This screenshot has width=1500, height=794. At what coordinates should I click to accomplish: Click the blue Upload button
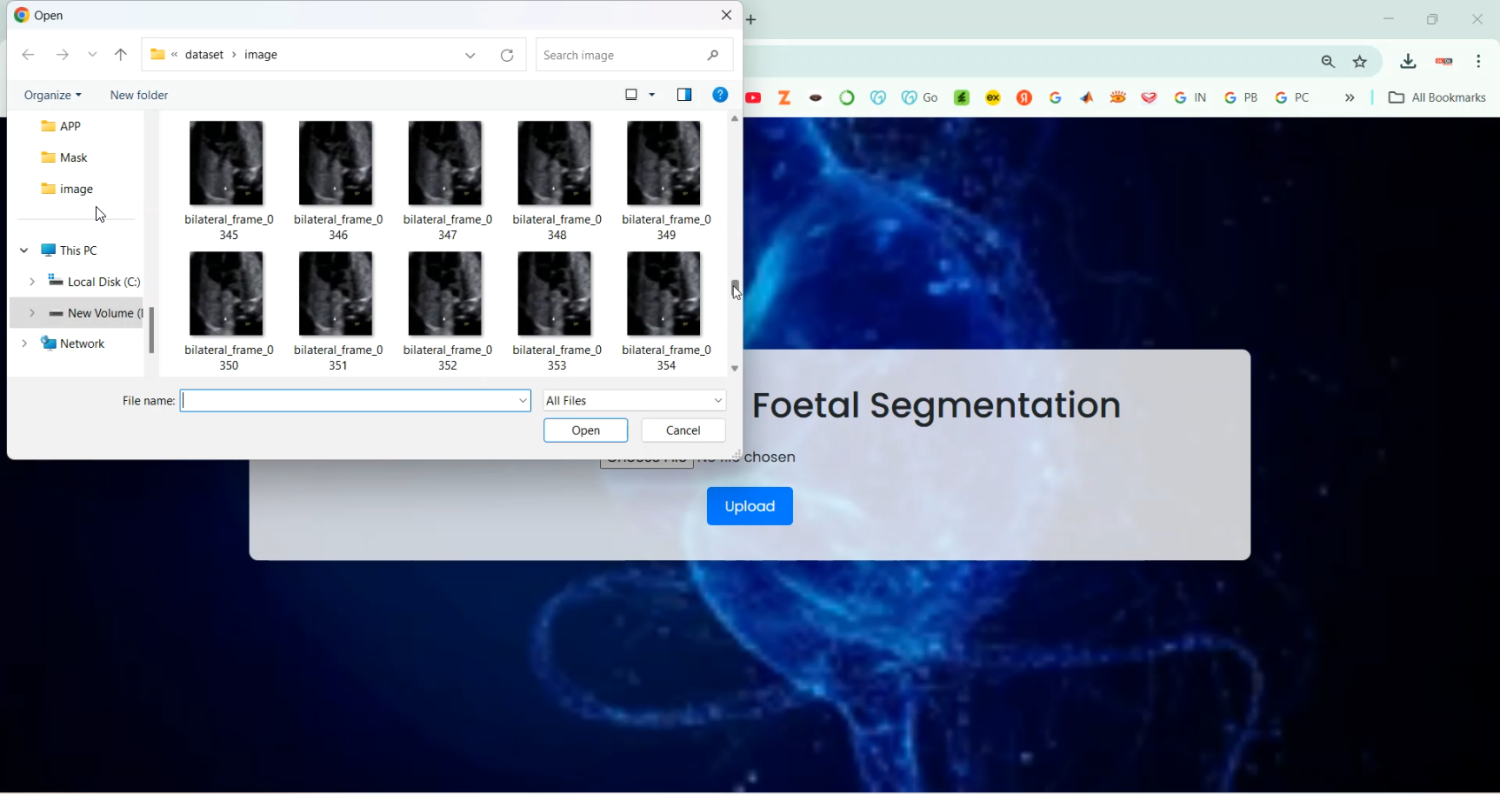tap(749, 506)
